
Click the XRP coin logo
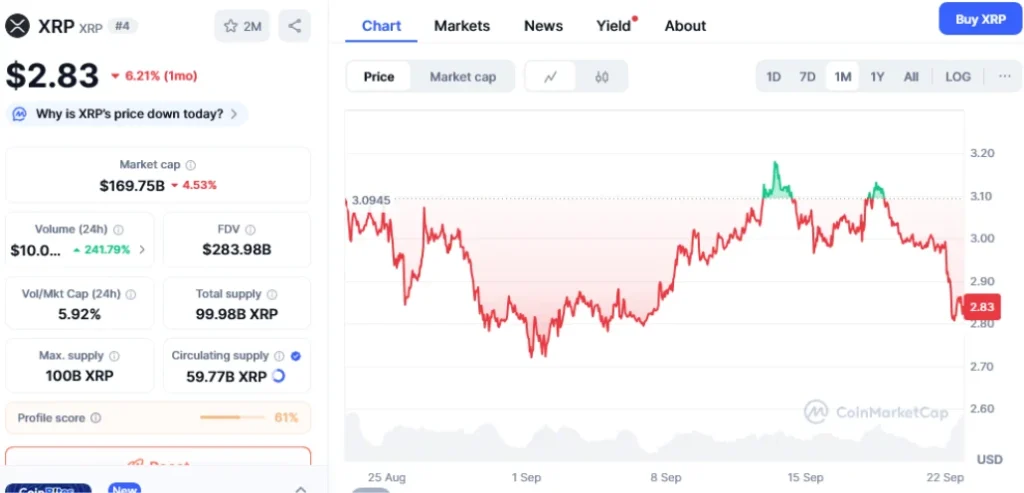pyautogui.click(x=17, y=26)
